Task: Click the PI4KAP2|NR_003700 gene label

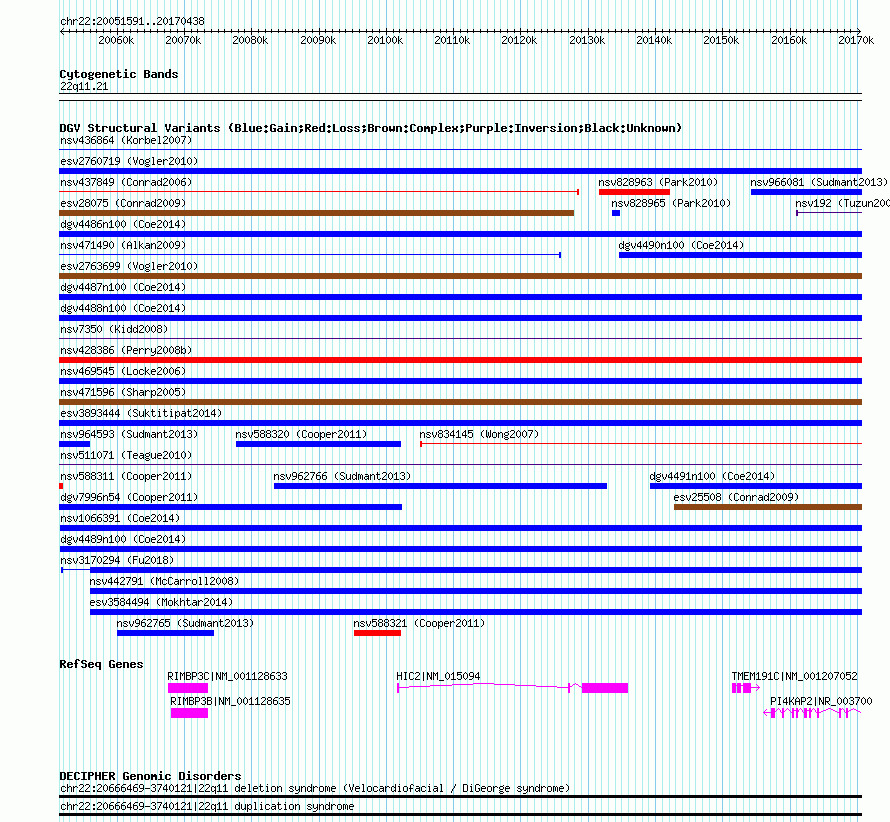Action: click(x=821, y=702)
